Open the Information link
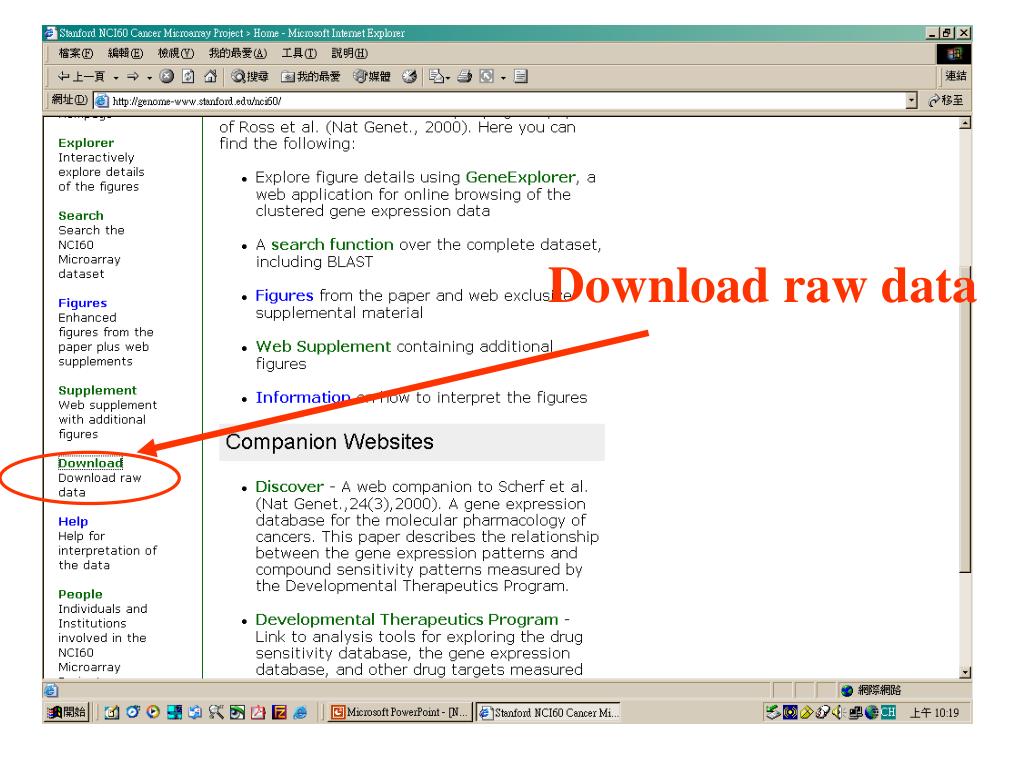Viewport: 1024px width, 768px height. (x=303, y=397)
